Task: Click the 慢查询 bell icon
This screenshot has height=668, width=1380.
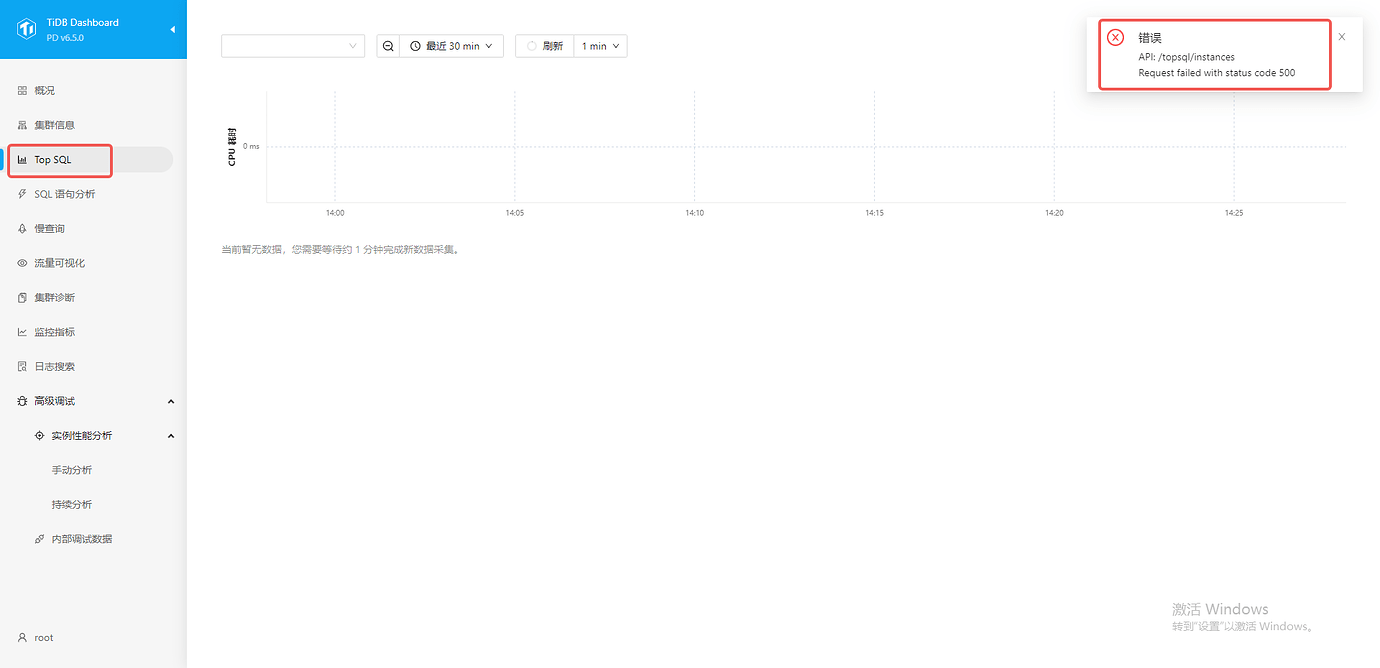Action: point(22,229)
